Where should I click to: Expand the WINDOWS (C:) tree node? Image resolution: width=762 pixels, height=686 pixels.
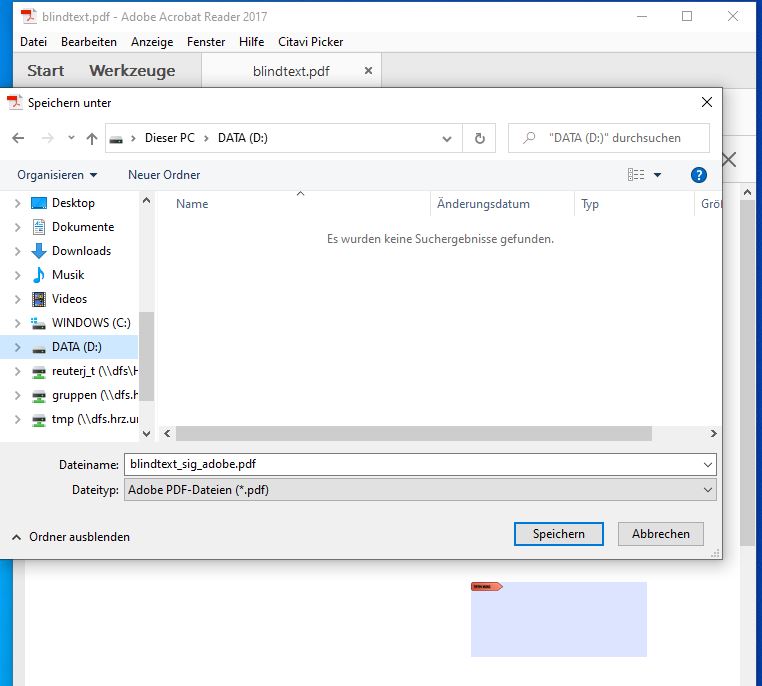pos(17,323)
